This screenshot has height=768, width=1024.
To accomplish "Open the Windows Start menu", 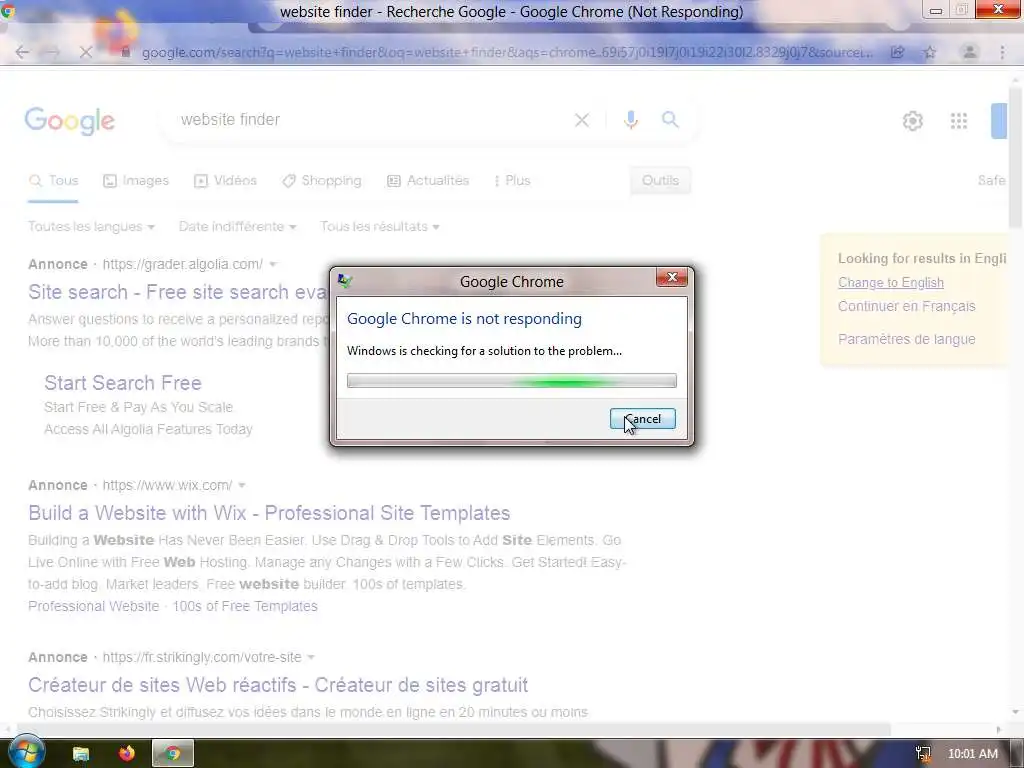I will click(x=25, y=753).
